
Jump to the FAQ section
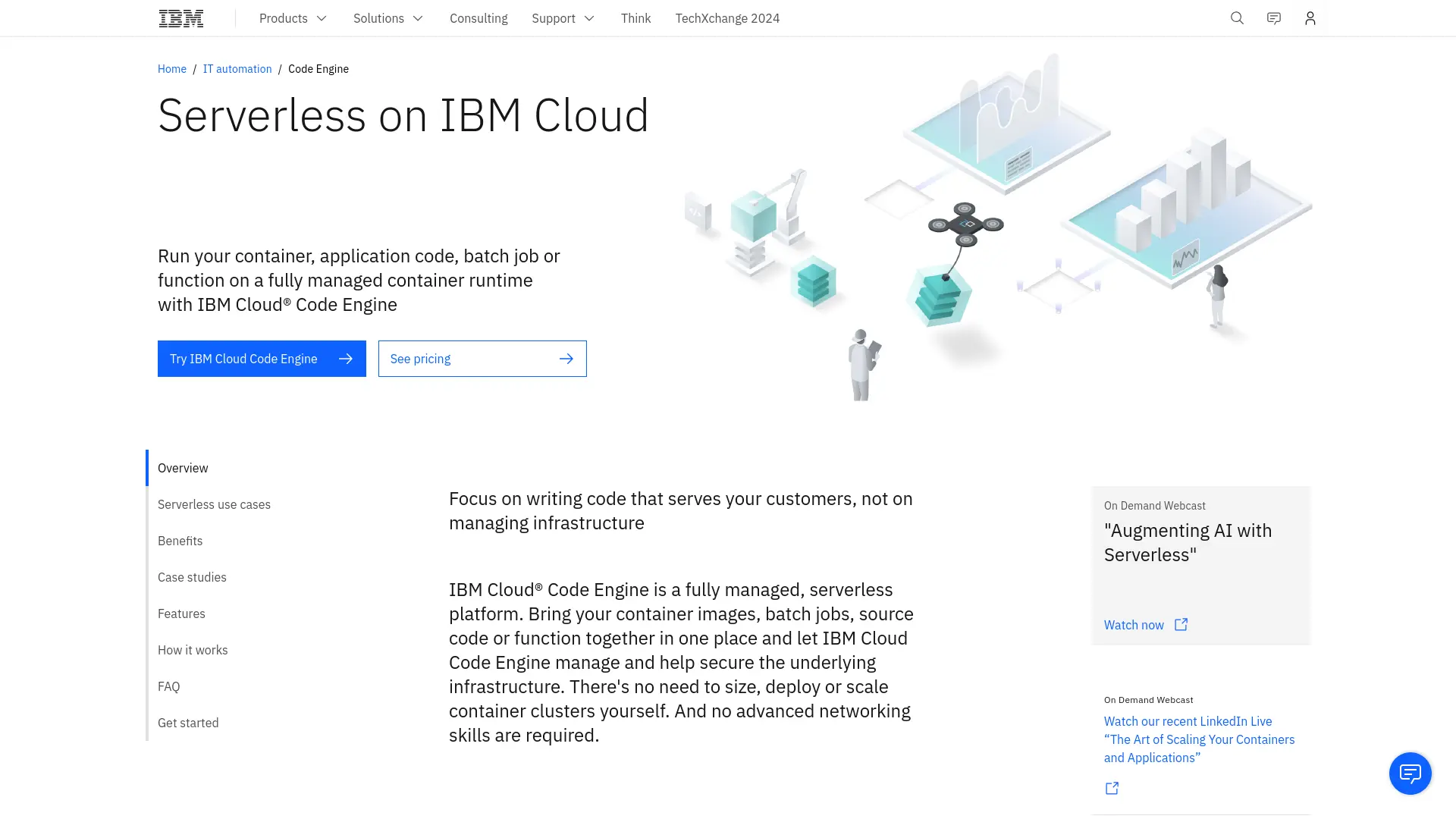(168, 686)
